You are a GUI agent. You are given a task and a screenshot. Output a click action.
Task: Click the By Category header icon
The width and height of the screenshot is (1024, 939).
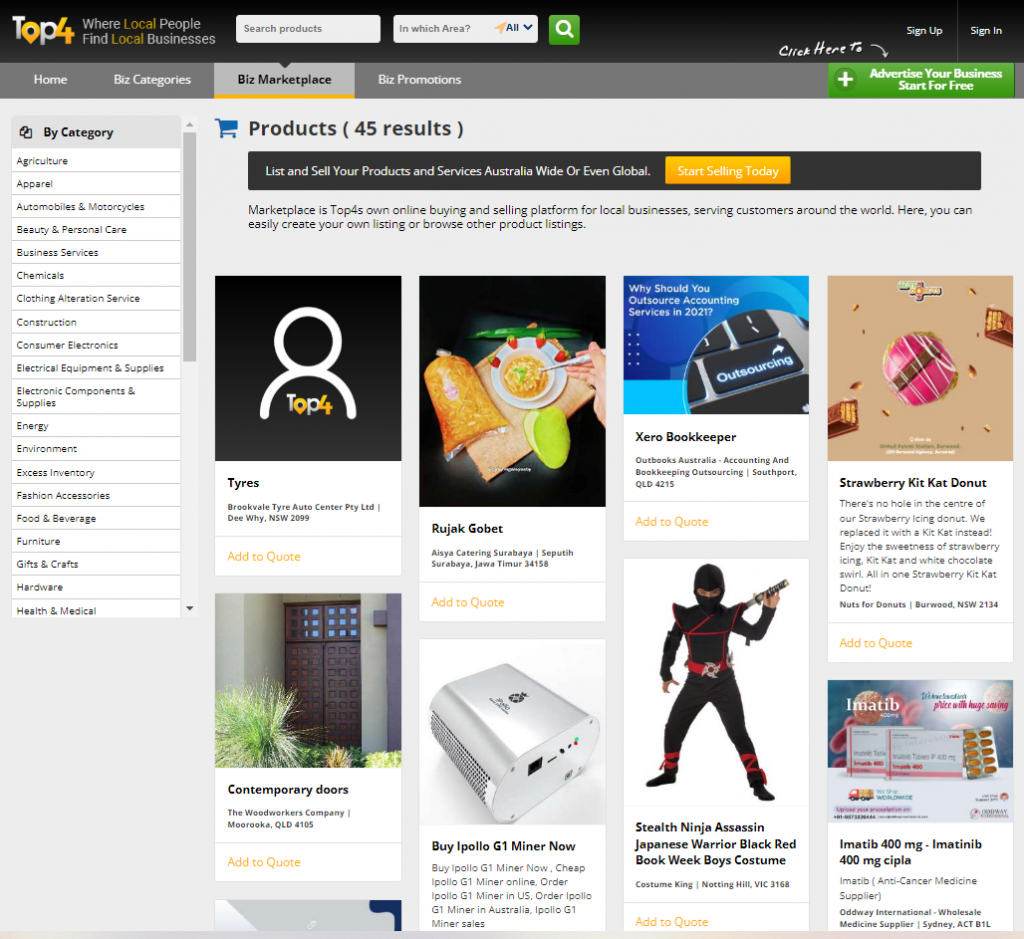pos(26,132)
